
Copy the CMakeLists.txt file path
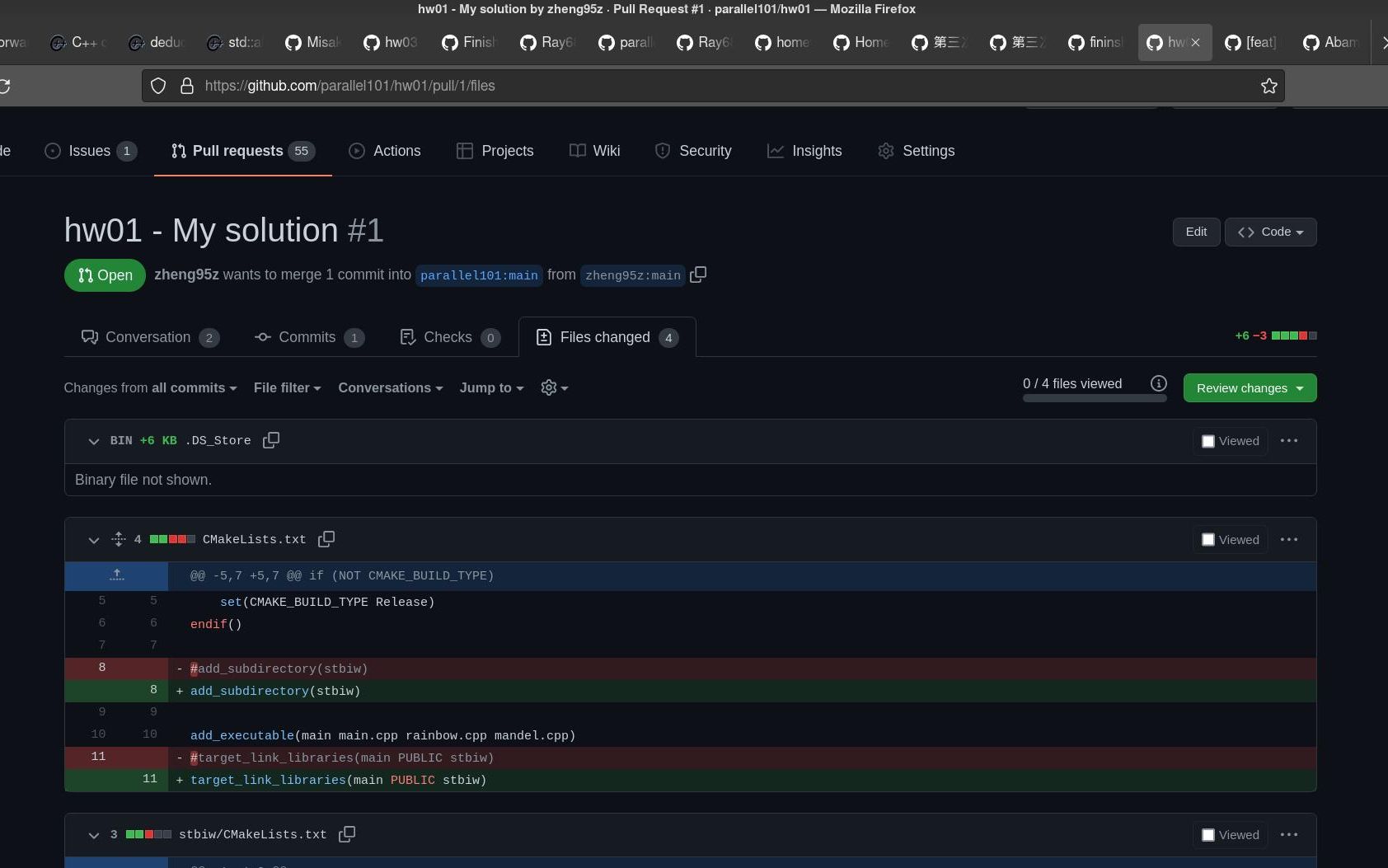tap(326, 539)
